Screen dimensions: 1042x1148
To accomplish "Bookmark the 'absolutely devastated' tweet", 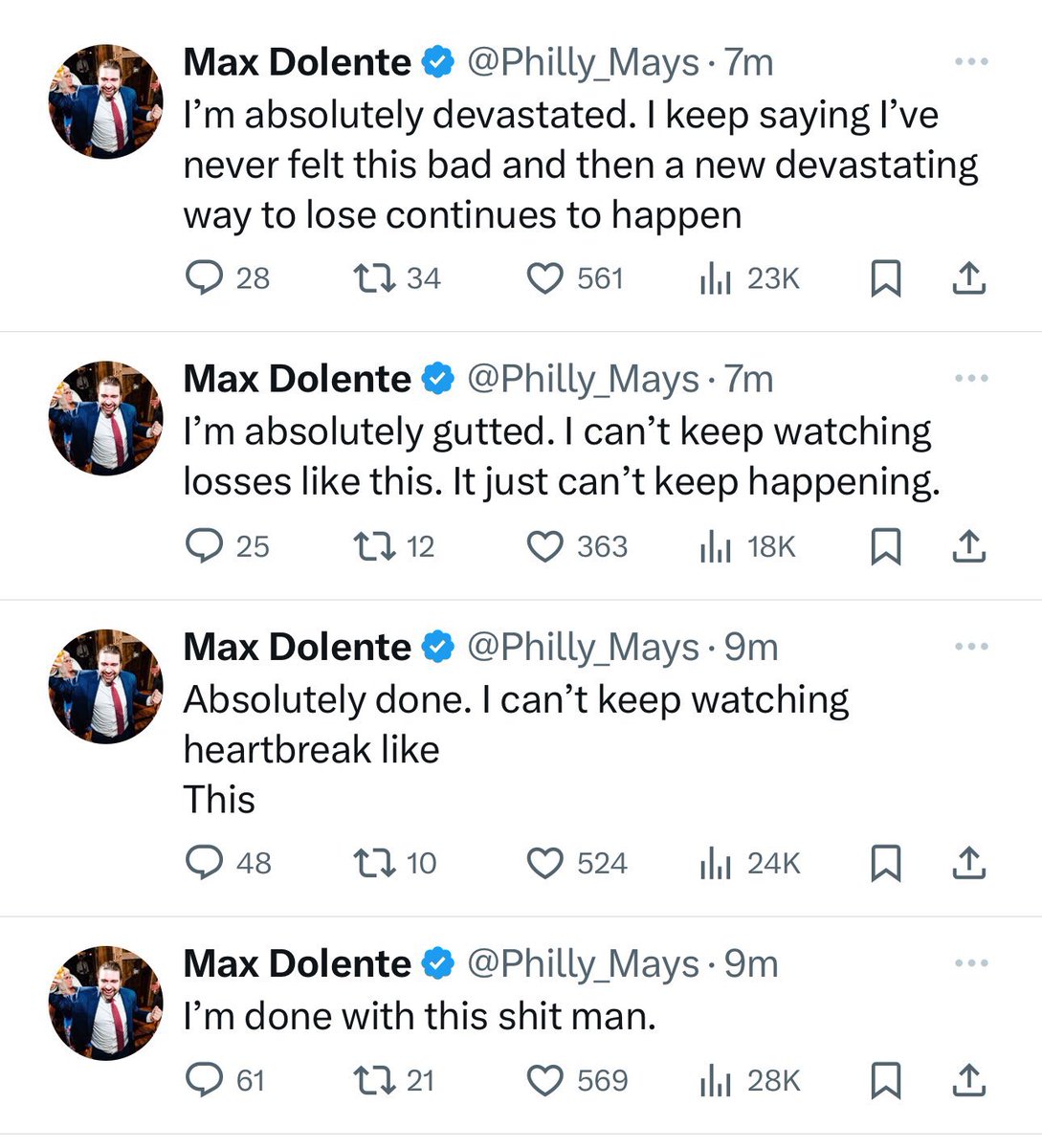I will tap(886, 278).
